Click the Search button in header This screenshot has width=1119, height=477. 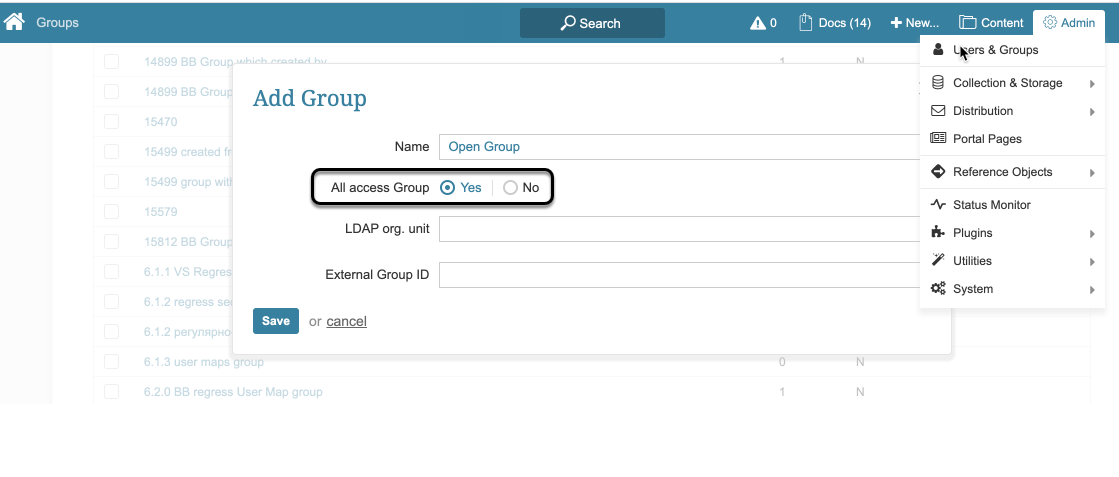[x=592, y=23]
